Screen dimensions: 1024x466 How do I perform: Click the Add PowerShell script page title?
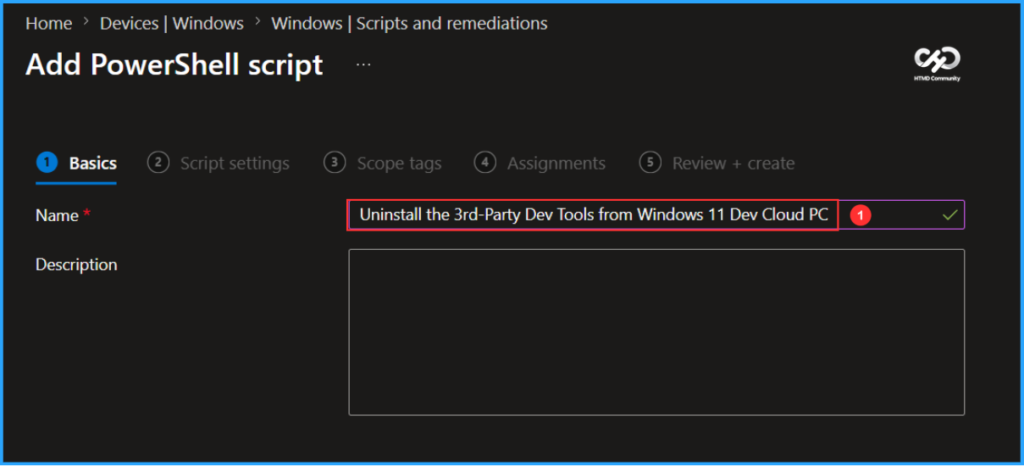coord(174,65)
